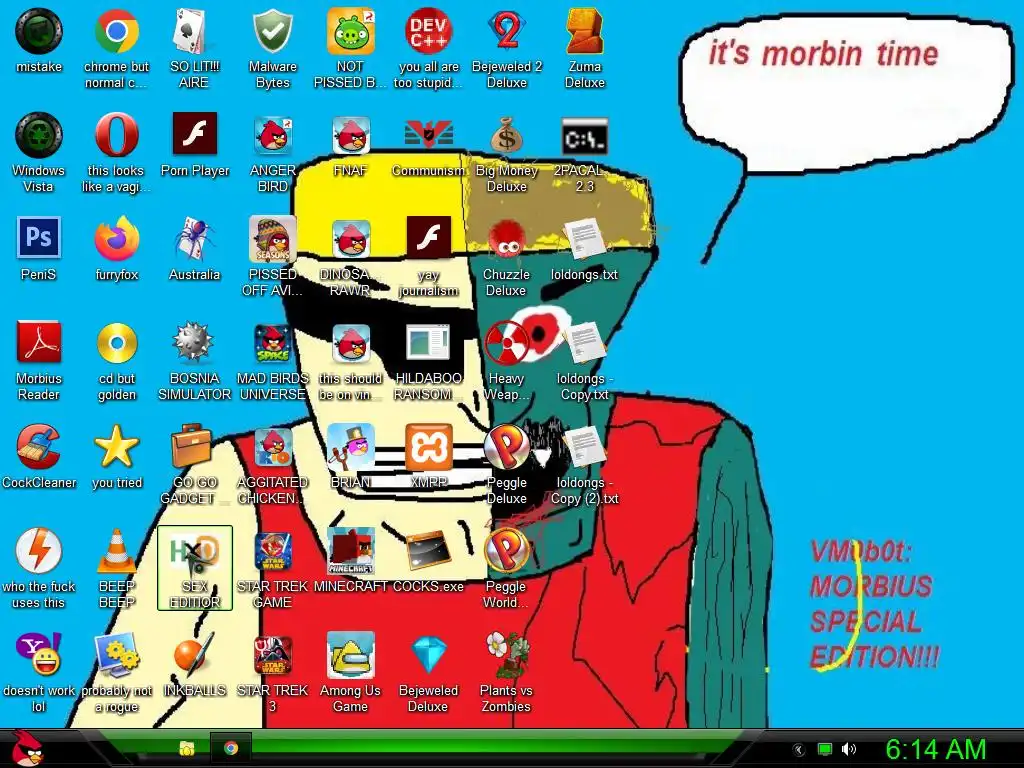Open 'Windows Vista' recycle bin icon

pyautogui.click(x=39, y=136)
